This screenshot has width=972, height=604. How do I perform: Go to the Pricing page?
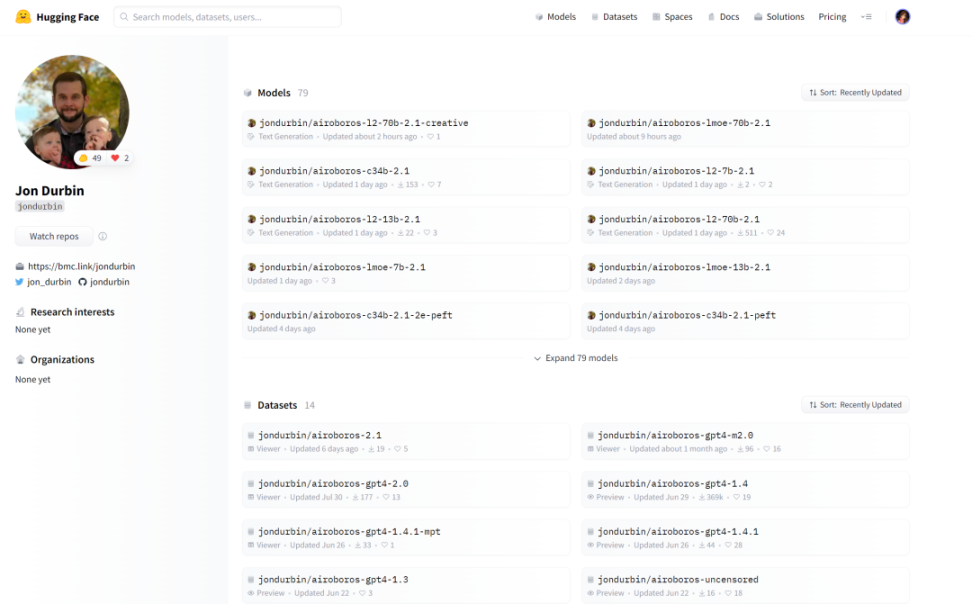click(x=832, y=17)
